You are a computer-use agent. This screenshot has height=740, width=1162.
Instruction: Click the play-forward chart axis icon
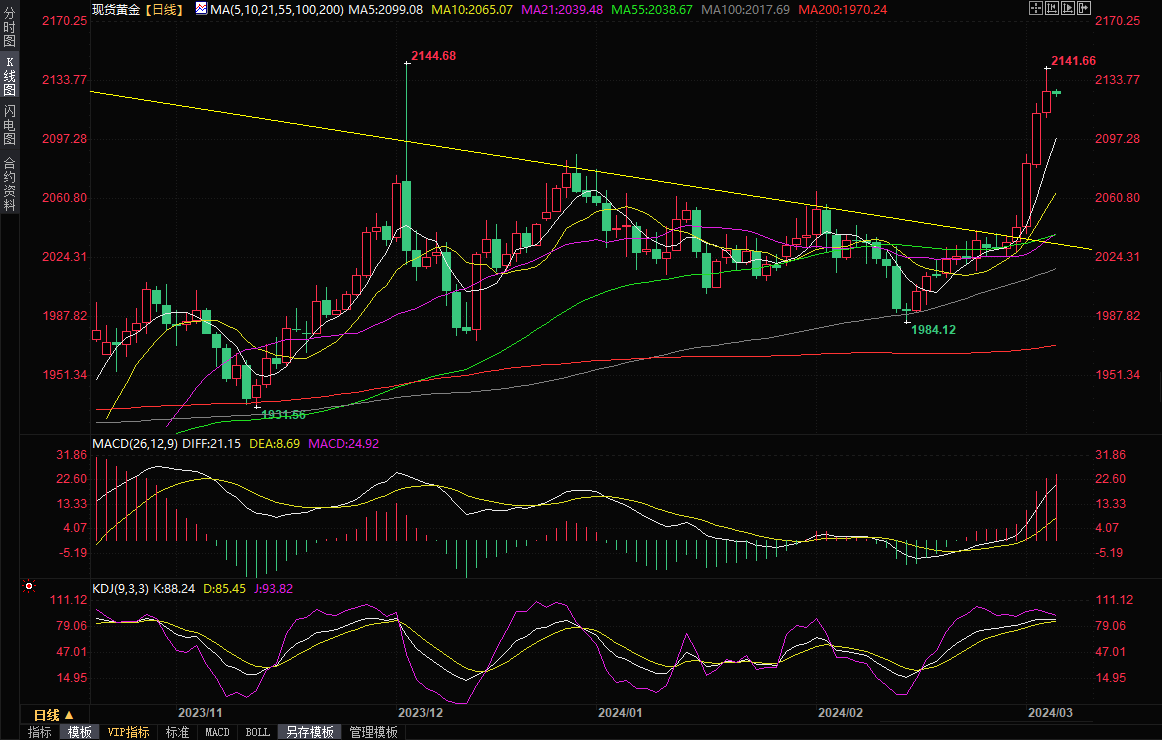point(1068,8)
